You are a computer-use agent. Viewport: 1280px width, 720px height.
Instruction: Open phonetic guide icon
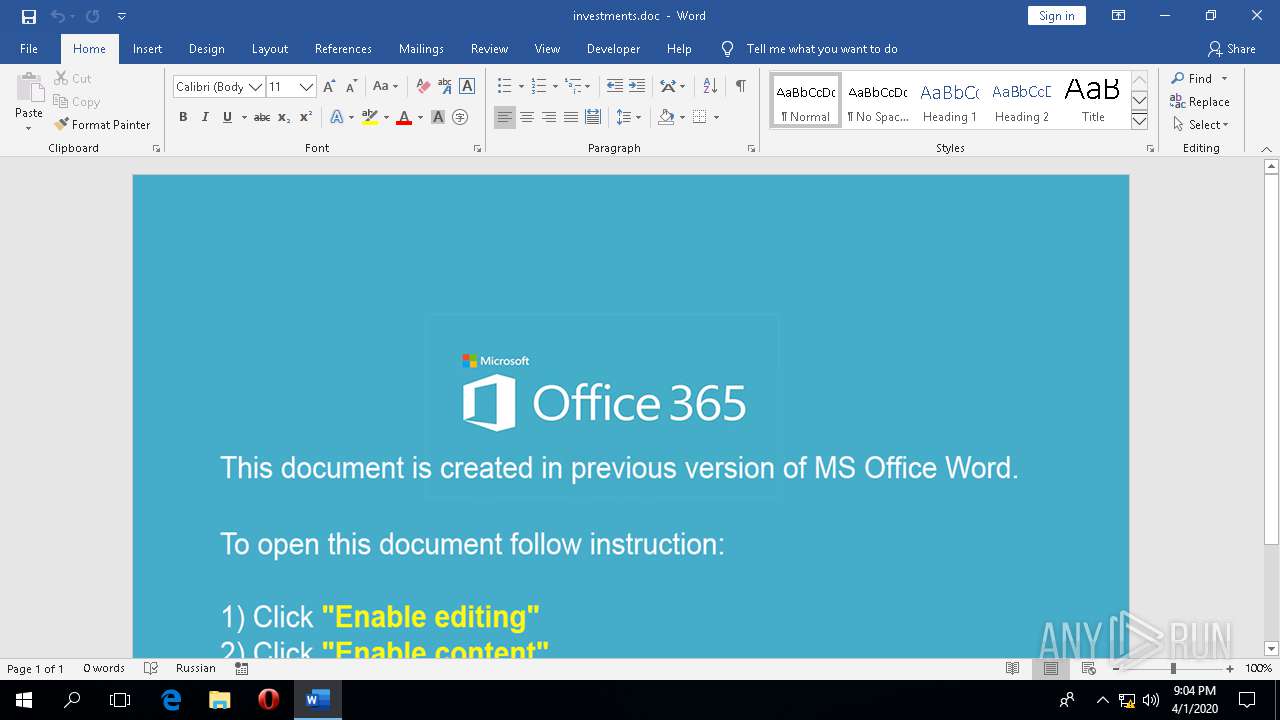coord(445,87)
